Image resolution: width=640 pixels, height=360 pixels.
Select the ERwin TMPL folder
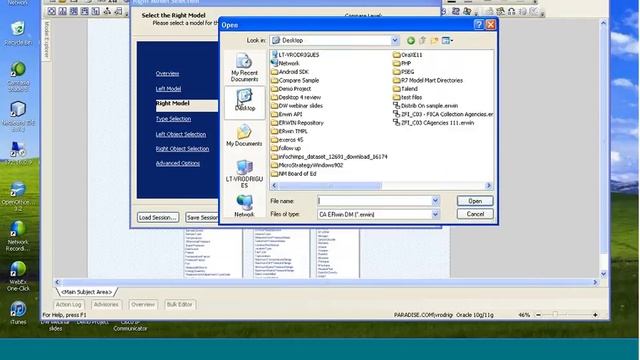click(289, 131)
